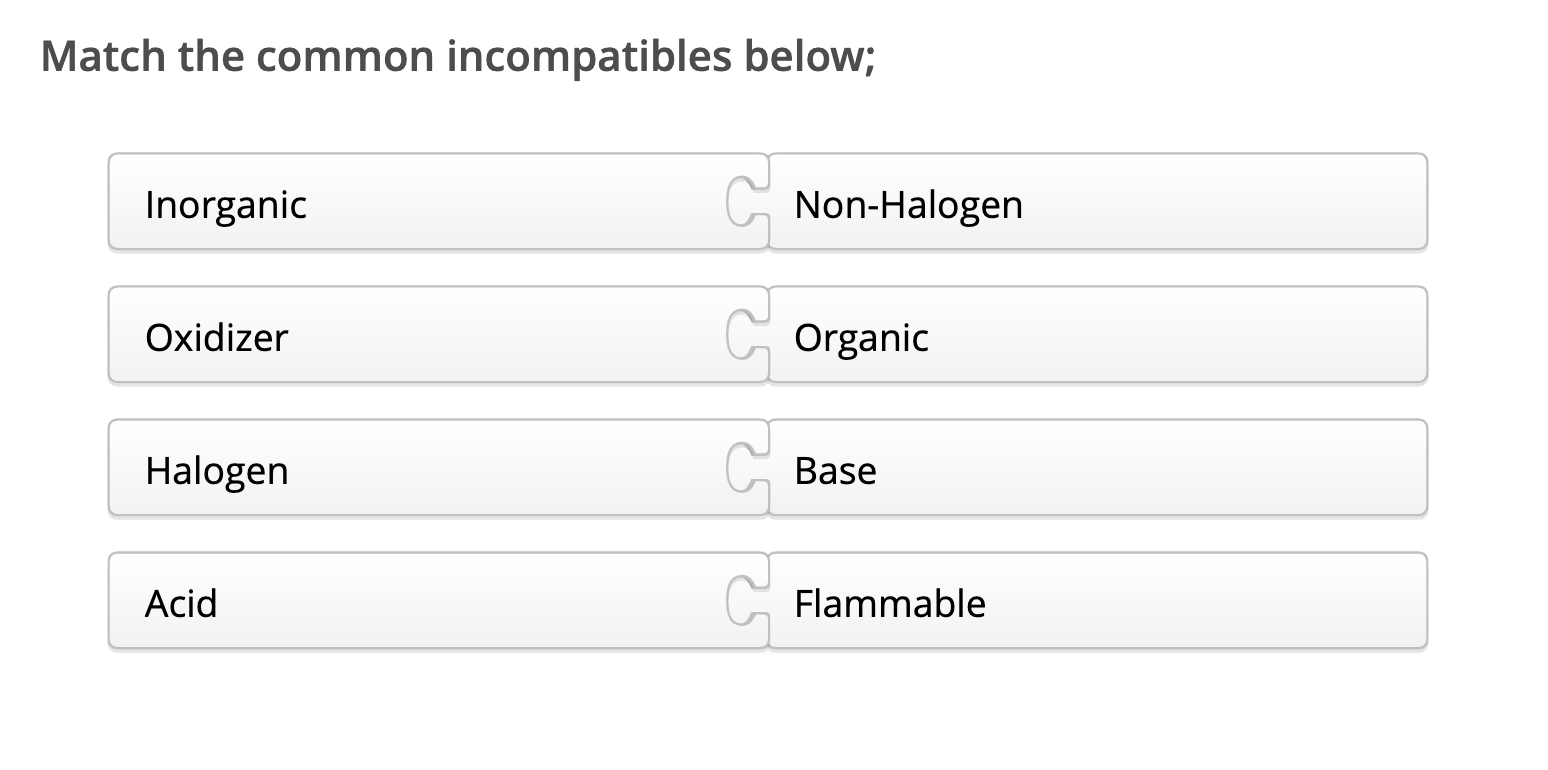1548x770 pixels.
Task: Choose the Non-Halogen answer piece
Action: tap(1100, 201)
